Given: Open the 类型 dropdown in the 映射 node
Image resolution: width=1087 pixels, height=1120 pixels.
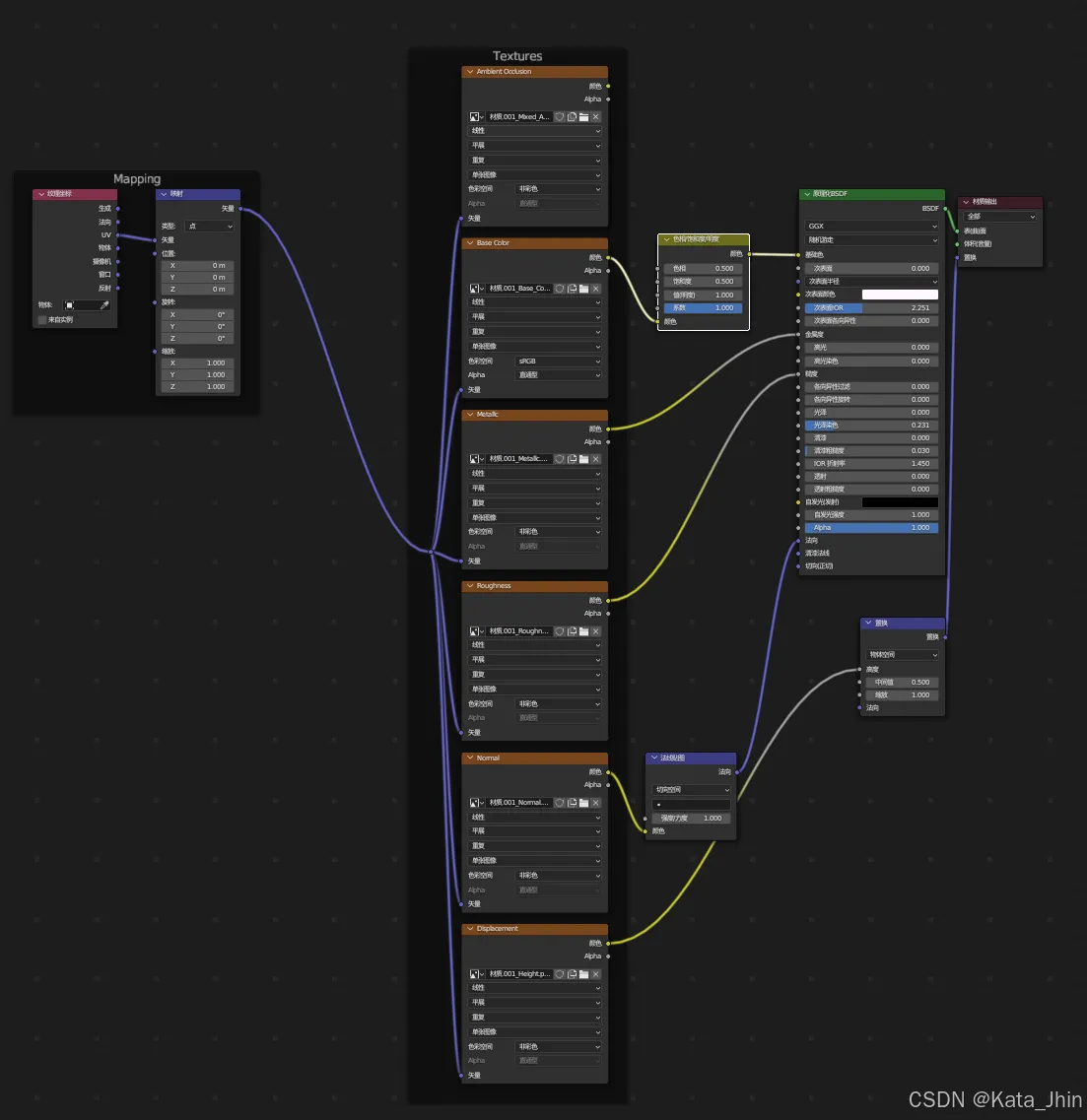Looking at the screenshot, I should [x=210, y=227].
